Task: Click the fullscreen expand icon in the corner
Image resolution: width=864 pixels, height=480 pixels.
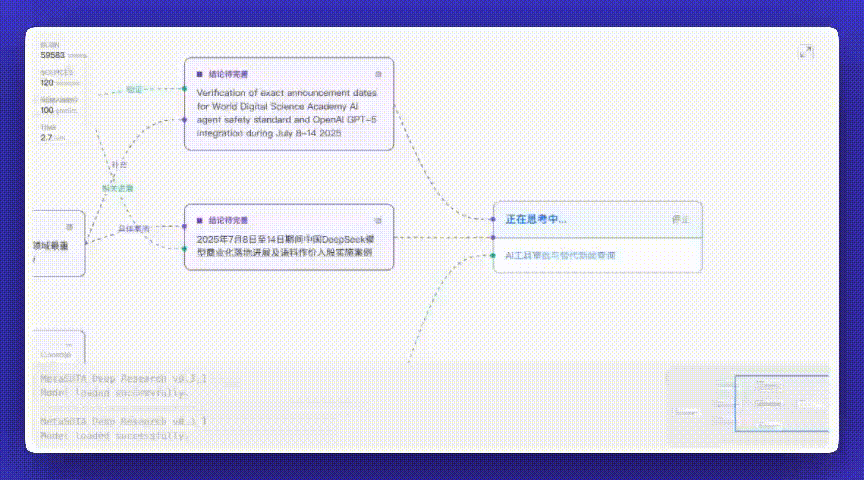Action: [x=806, y=52]
